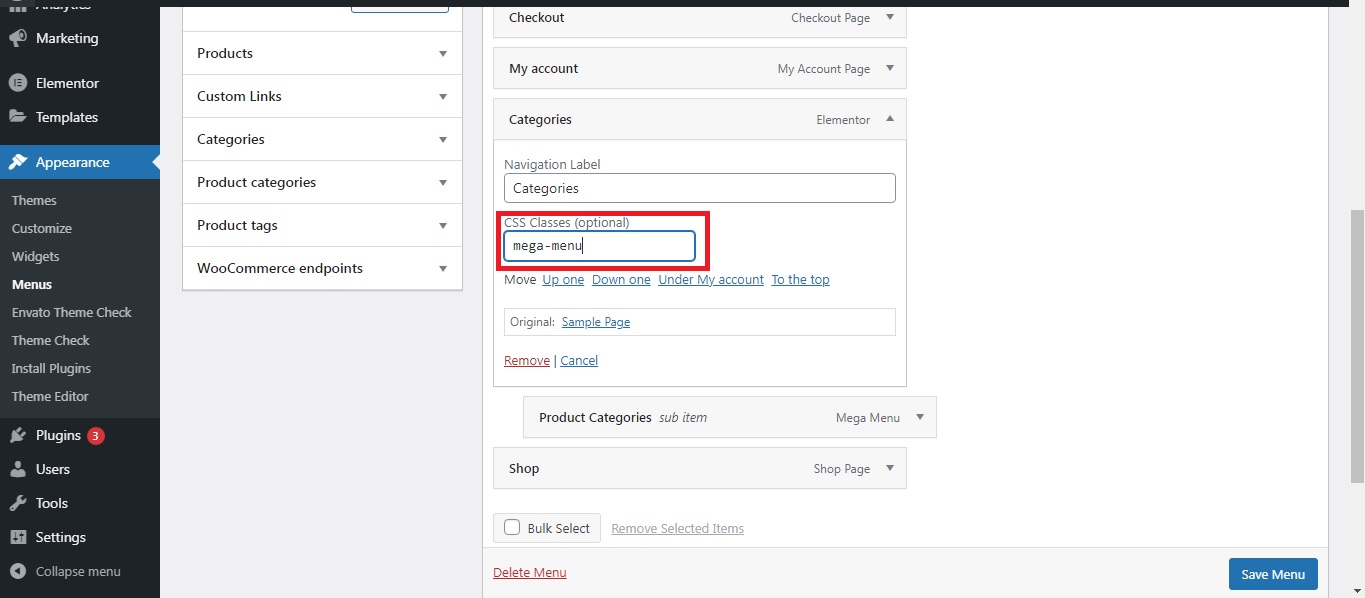Click the Remove link for Categories item
This screenshot has width=1365, height=598.
[526, 361]
